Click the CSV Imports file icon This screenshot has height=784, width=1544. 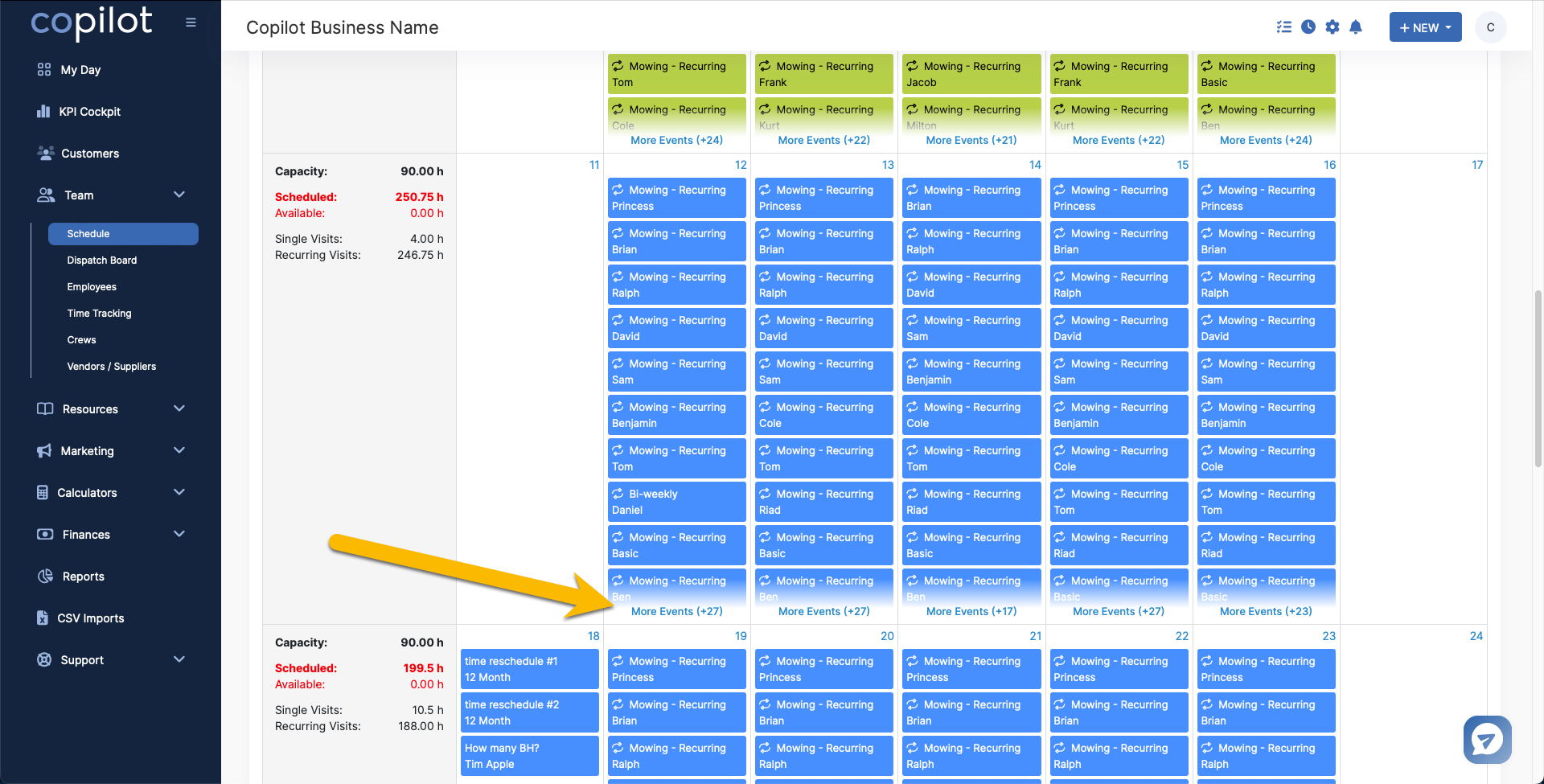click(43, 618)
